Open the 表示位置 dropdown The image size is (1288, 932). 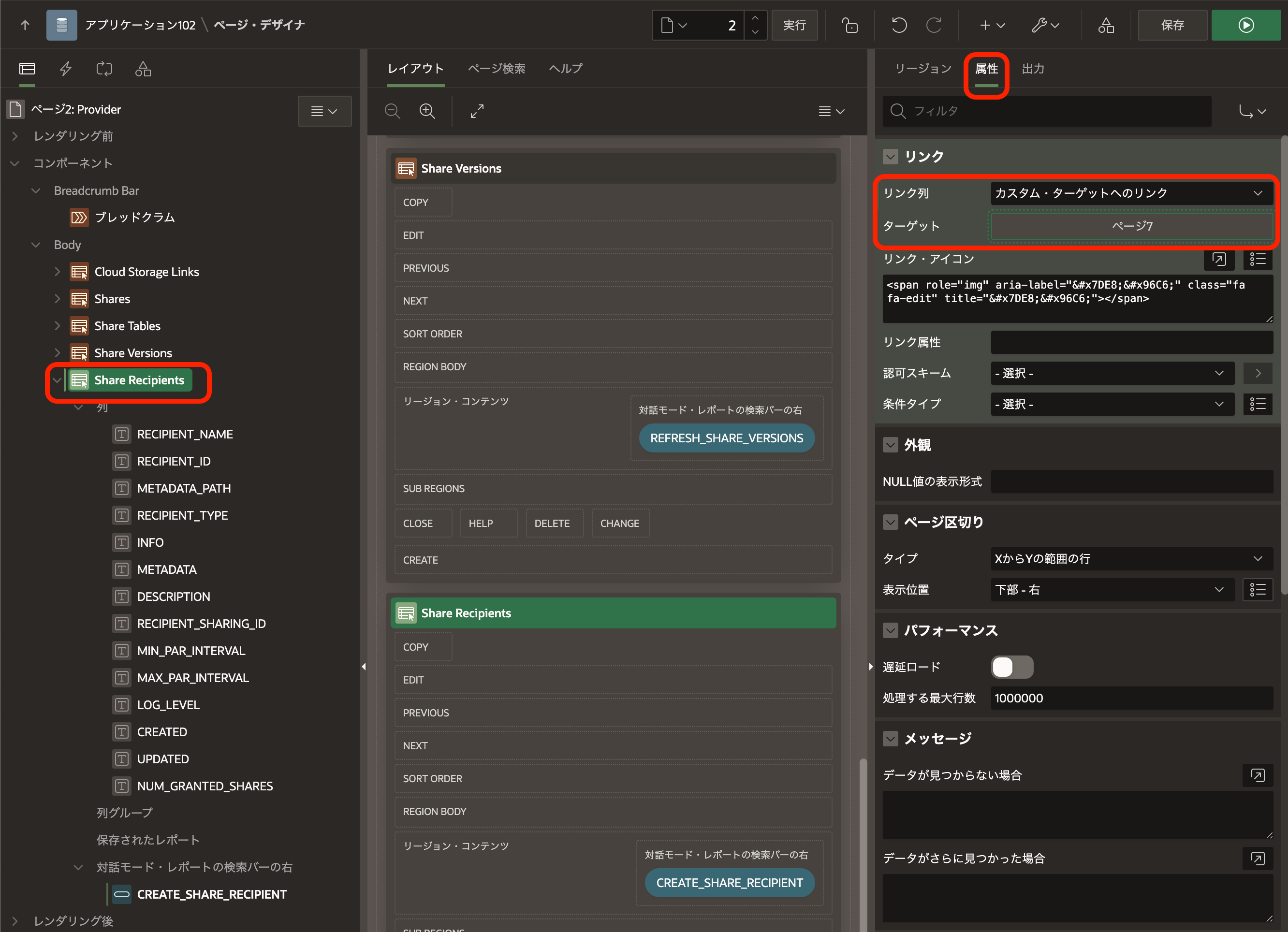1112,590
